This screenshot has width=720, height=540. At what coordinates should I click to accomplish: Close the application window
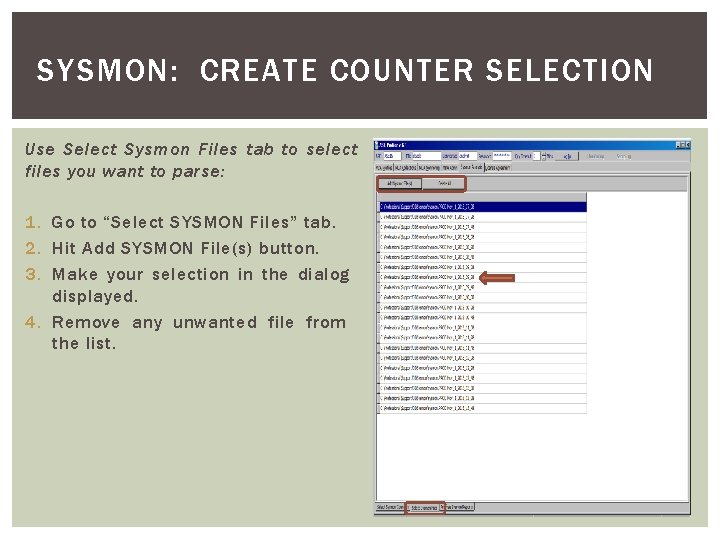(x=688, y=145)
